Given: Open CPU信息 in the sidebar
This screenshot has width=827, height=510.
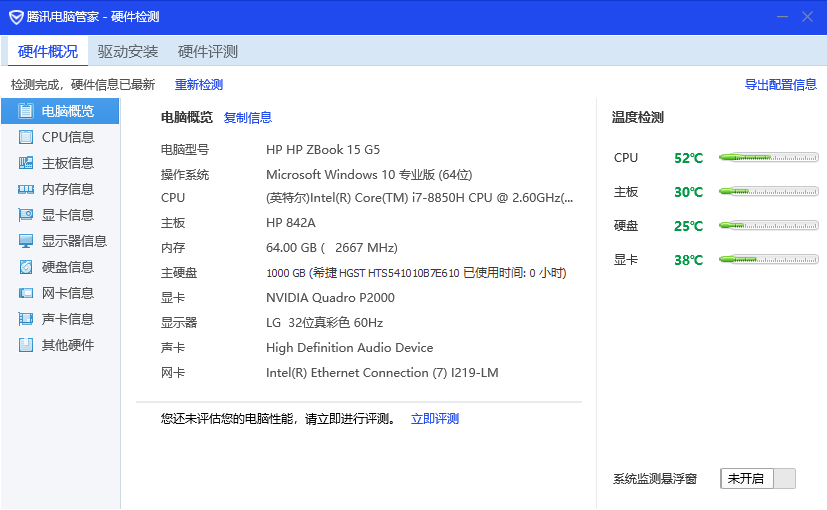Looking at the screenshot, I should (60, 137).
